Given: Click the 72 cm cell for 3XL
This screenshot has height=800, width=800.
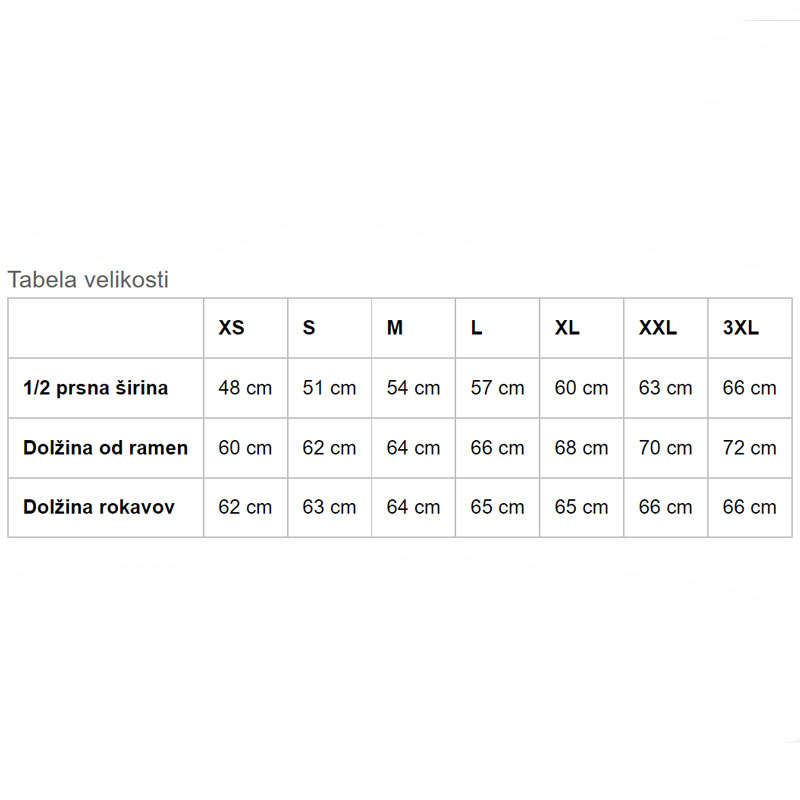Looking at the screenshot, I should 749,448.
